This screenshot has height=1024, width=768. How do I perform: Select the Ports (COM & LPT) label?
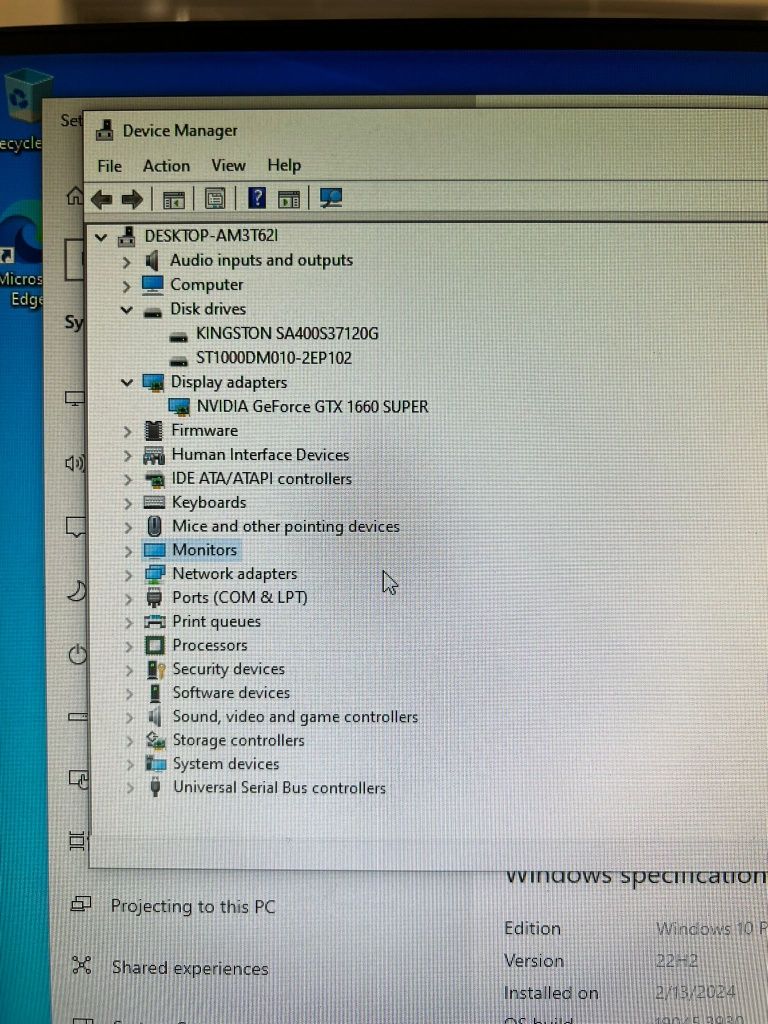pyautogui.click(x=240, y=598)
